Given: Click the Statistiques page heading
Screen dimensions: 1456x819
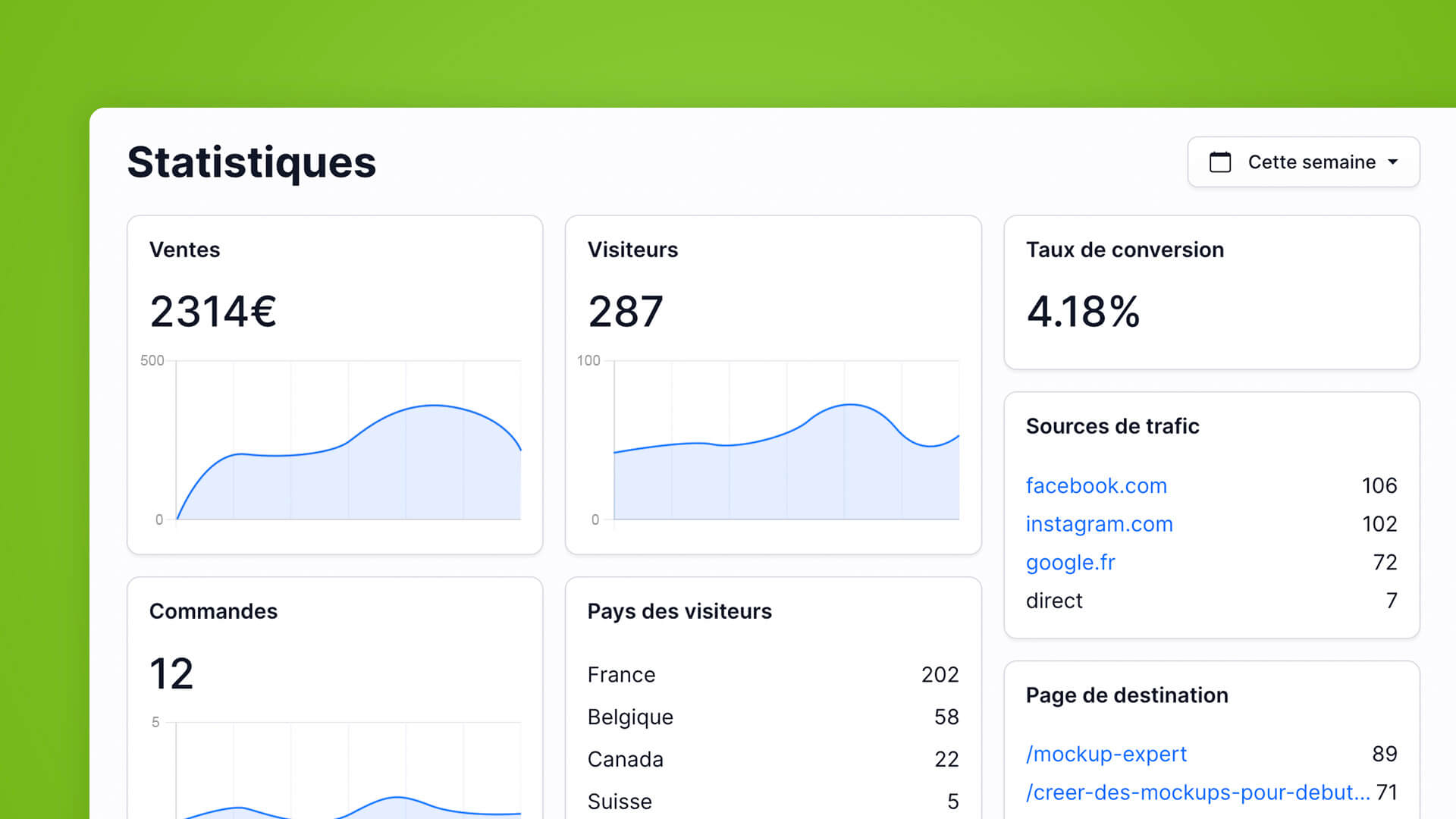Looking at the screenshot, I should 252,163.
